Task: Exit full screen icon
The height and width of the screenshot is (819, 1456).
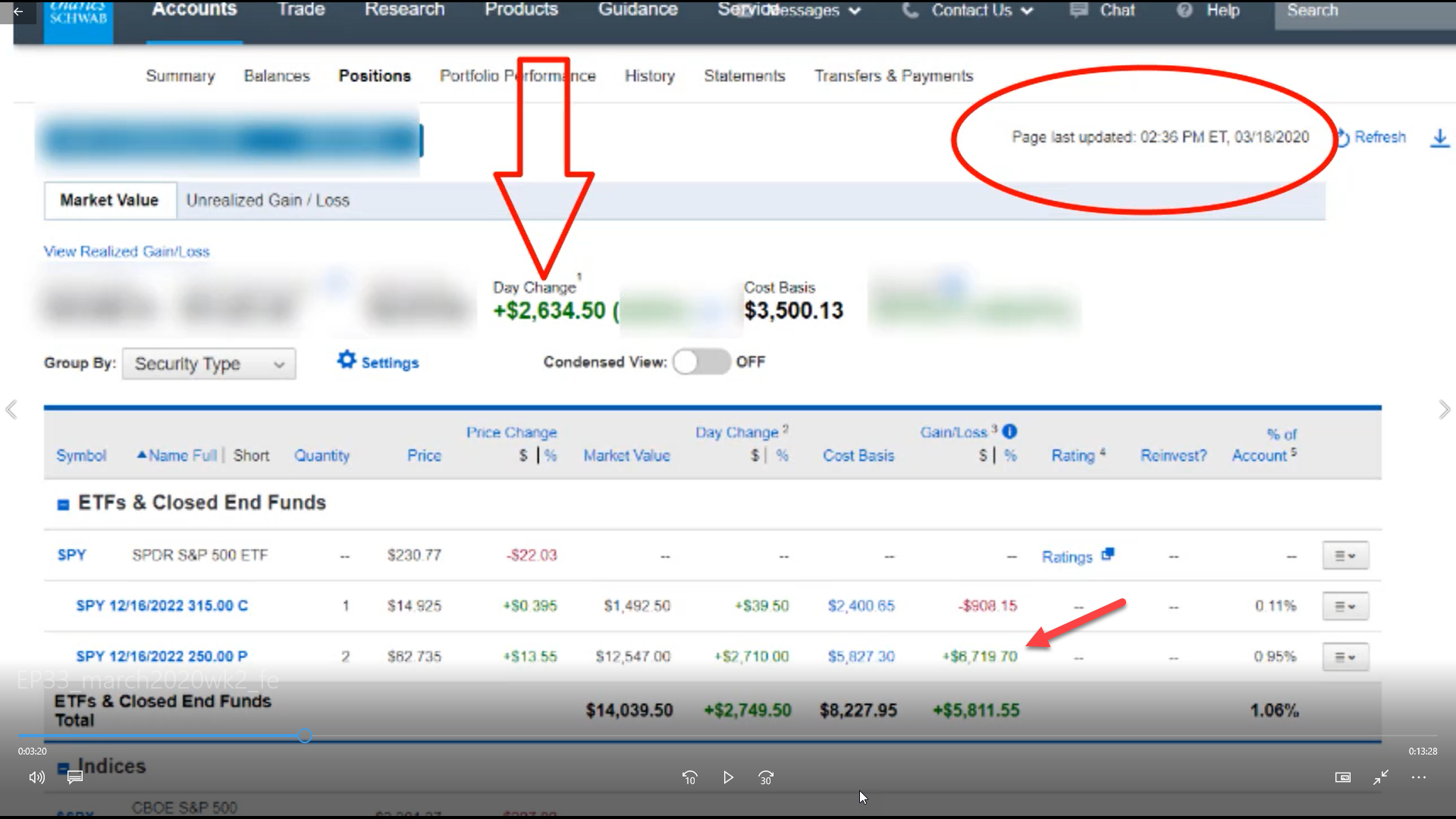Action: click(x=1381, y=777)
